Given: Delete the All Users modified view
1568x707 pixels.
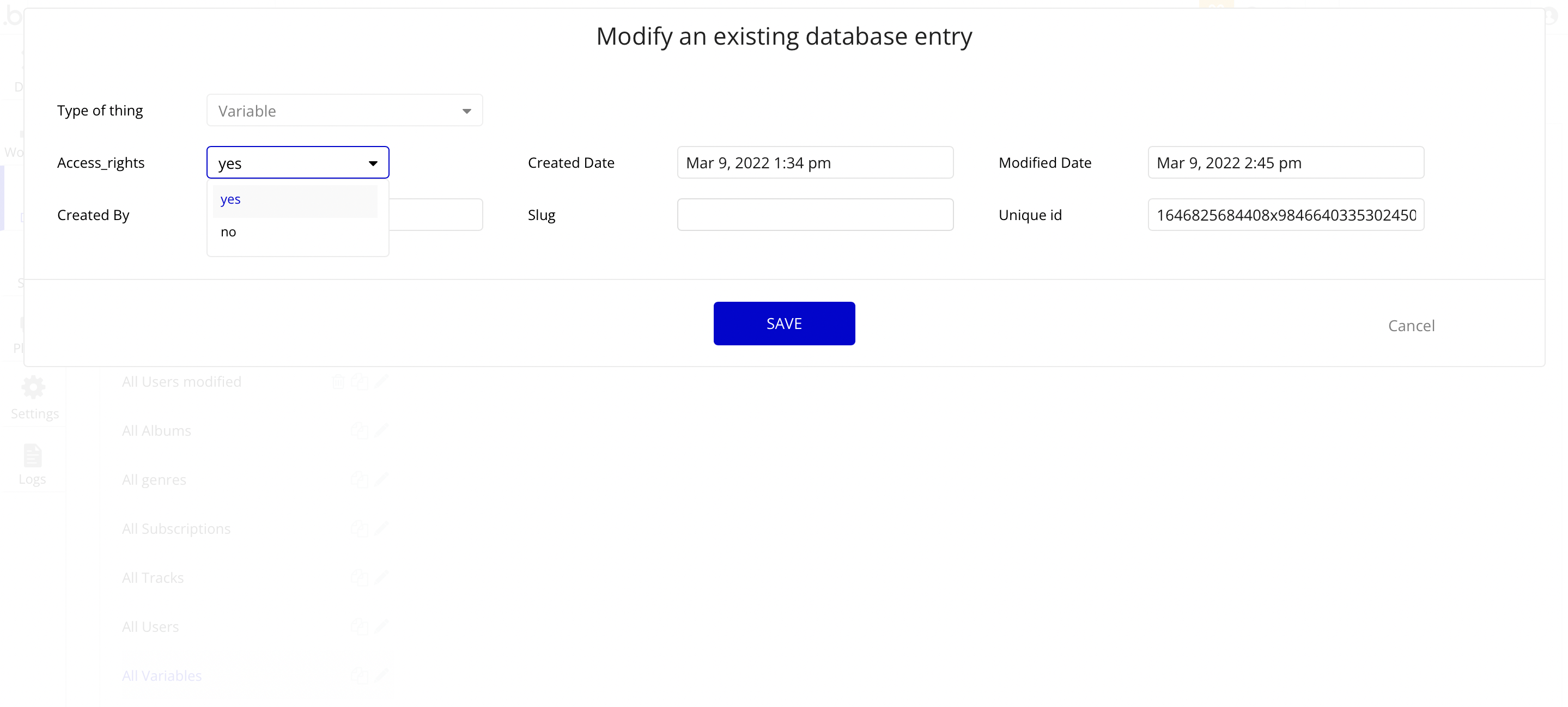Looking at the screenshot, I should point(338,382).
